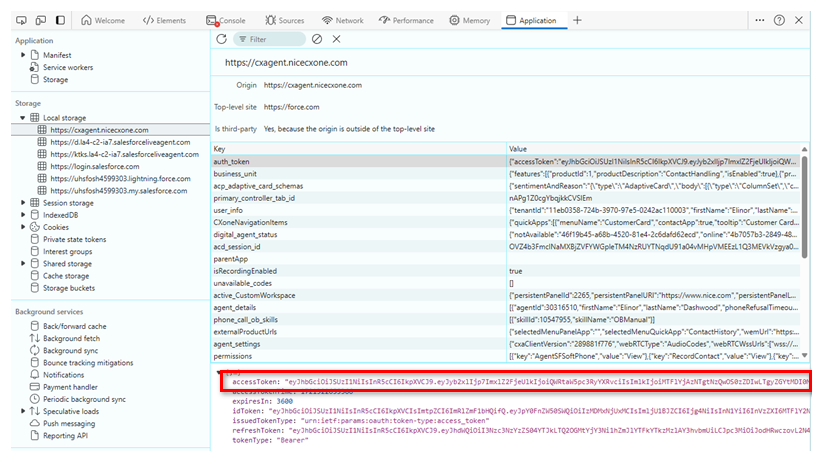
Task: Open Back/forward cache service
Action: (75, 326)
